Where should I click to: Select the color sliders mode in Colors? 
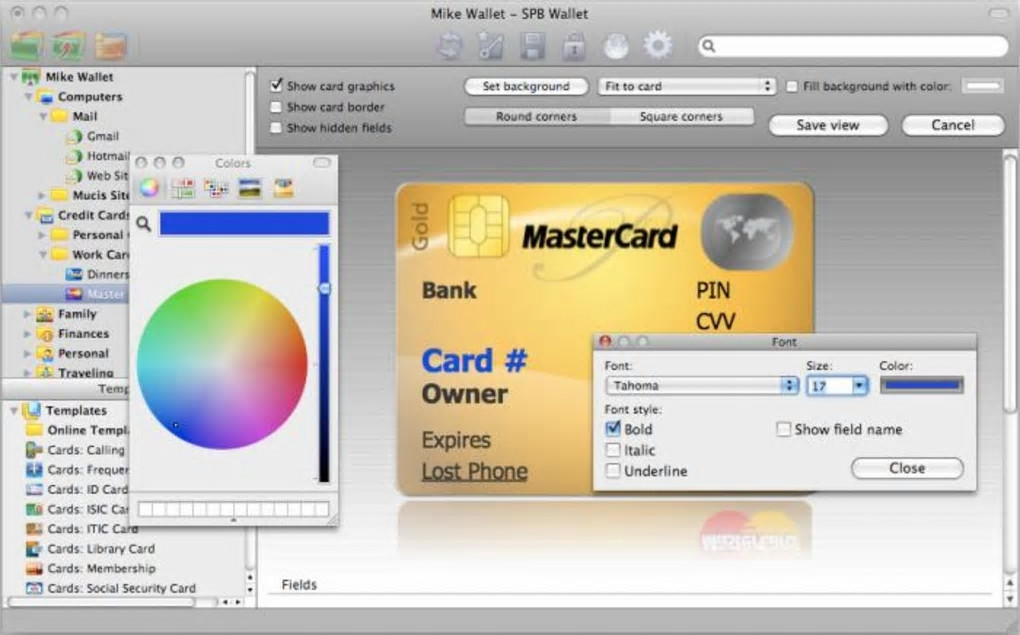[183, 188]
